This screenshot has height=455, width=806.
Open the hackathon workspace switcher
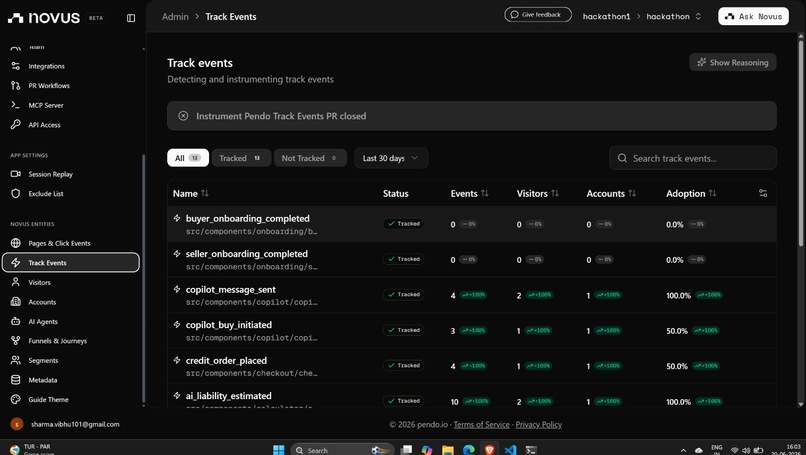(x=673, y=16)
